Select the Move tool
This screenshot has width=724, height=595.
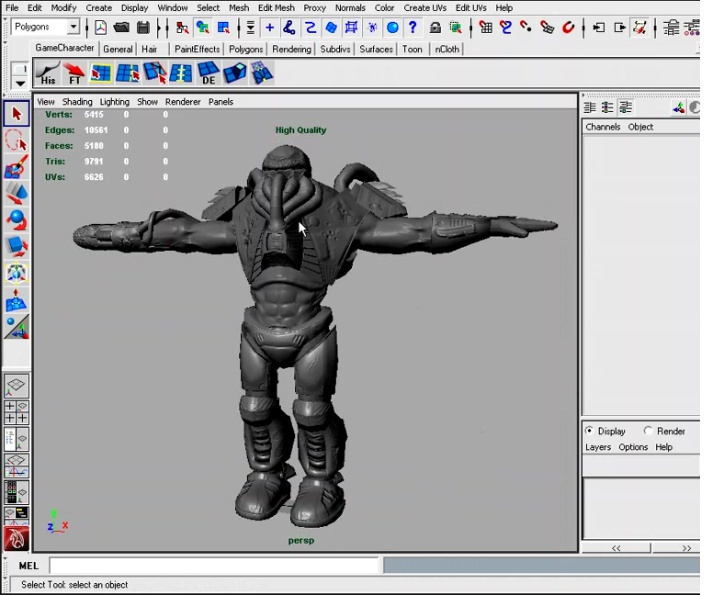17,193
